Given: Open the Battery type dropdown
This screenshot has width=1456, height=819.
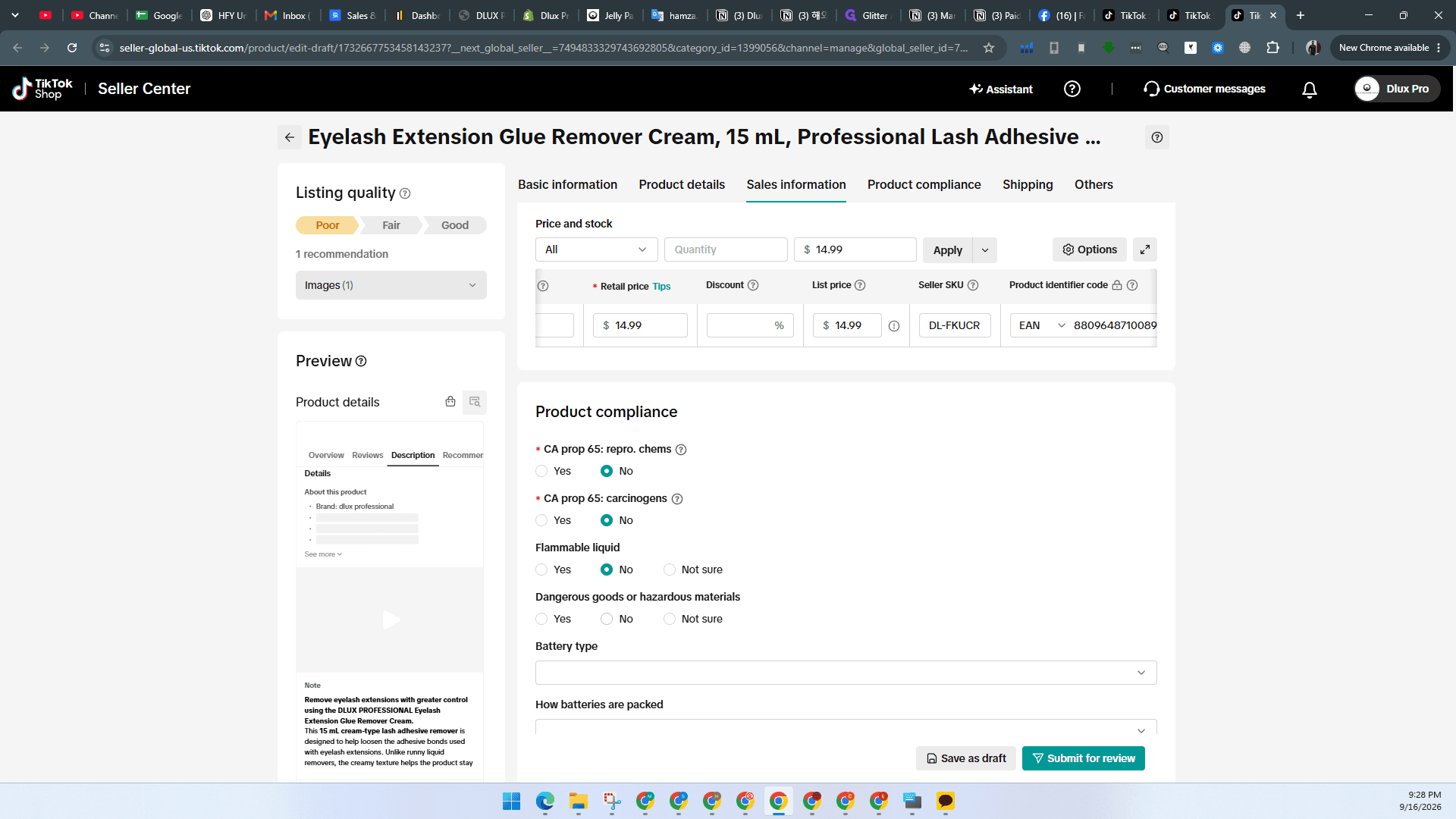Looking at the screenshot, I should point(846,673).
